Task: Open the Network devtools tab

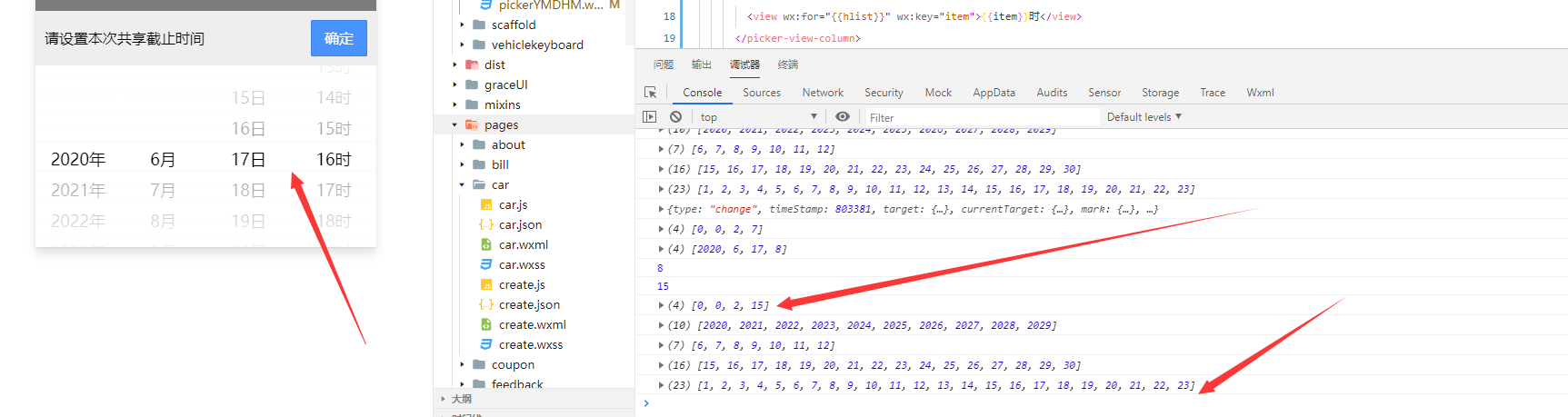Action: pos(823,93)
